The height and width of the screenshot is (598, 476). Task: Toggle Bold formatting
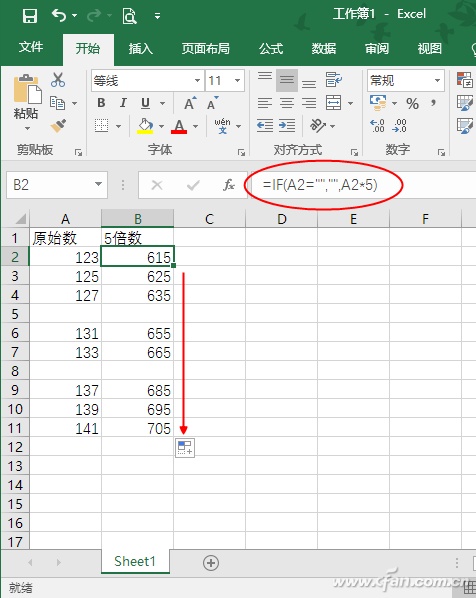[x=101, y=103]
